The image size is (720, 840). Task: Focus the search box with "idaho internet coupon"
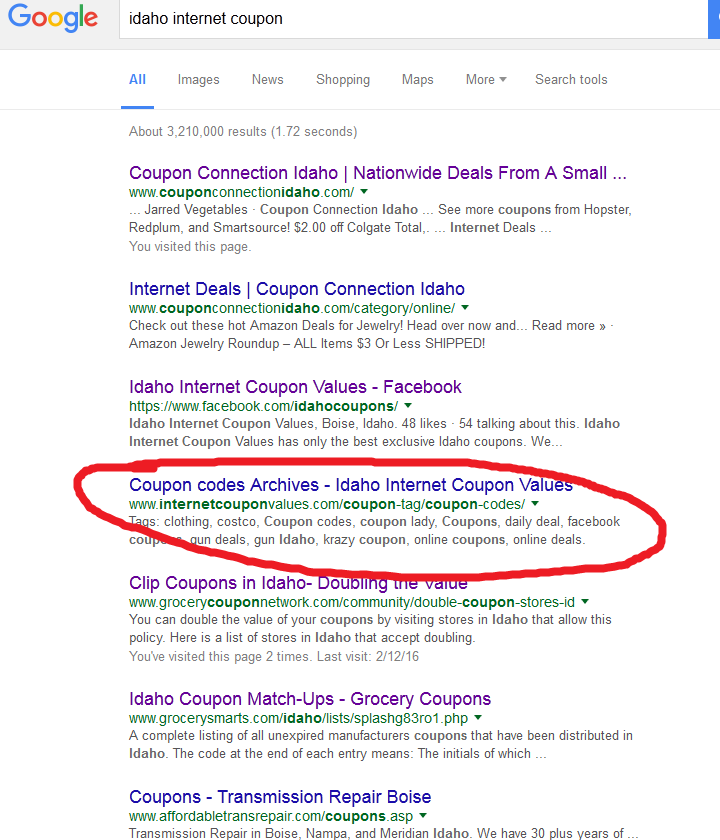tap(413, 19)
